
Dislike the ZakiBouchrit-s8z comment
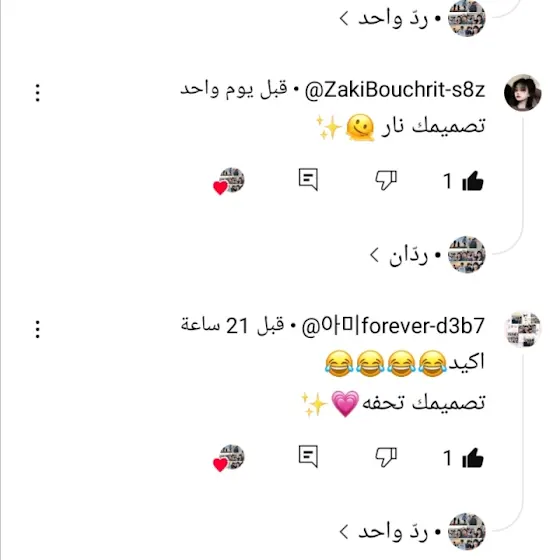[x=386, y=180]
